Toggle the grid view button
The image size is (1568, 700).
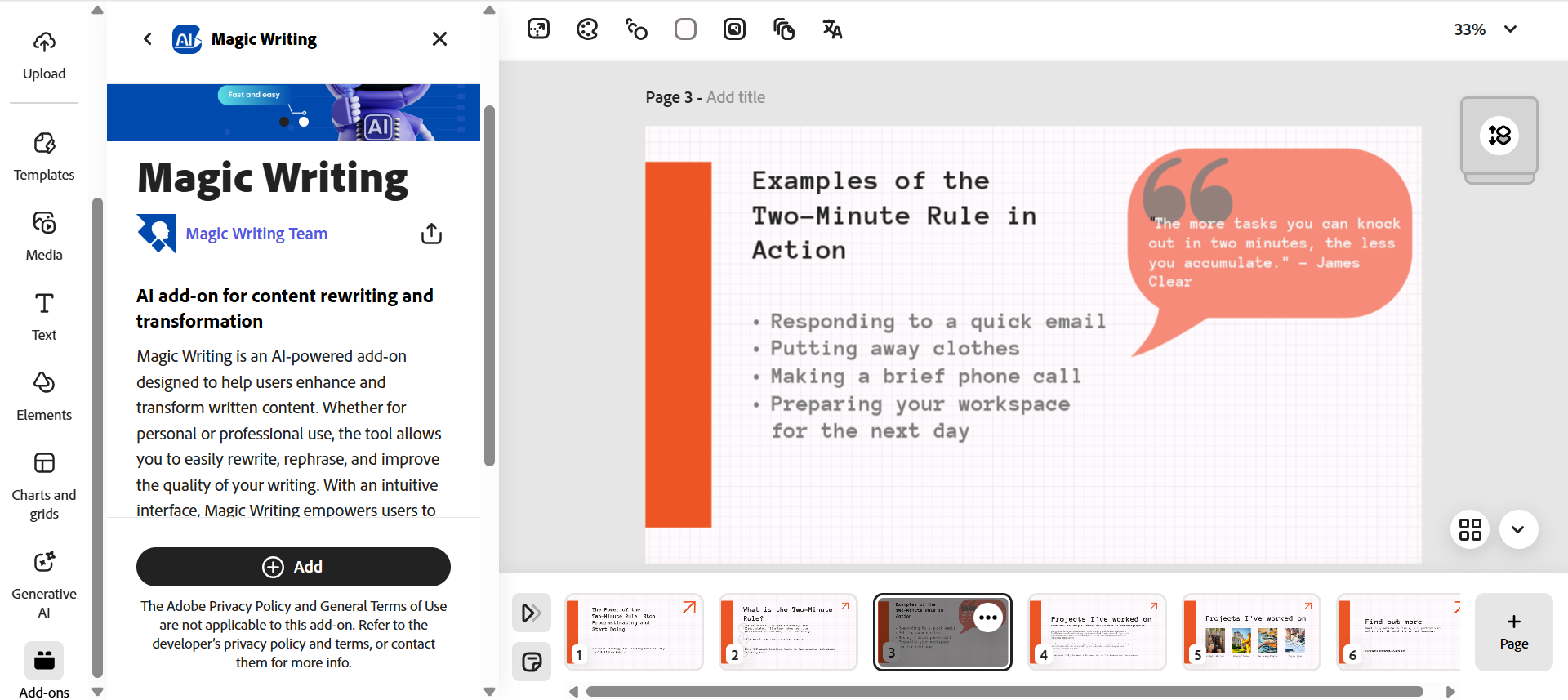click(x=1470, y=529)
